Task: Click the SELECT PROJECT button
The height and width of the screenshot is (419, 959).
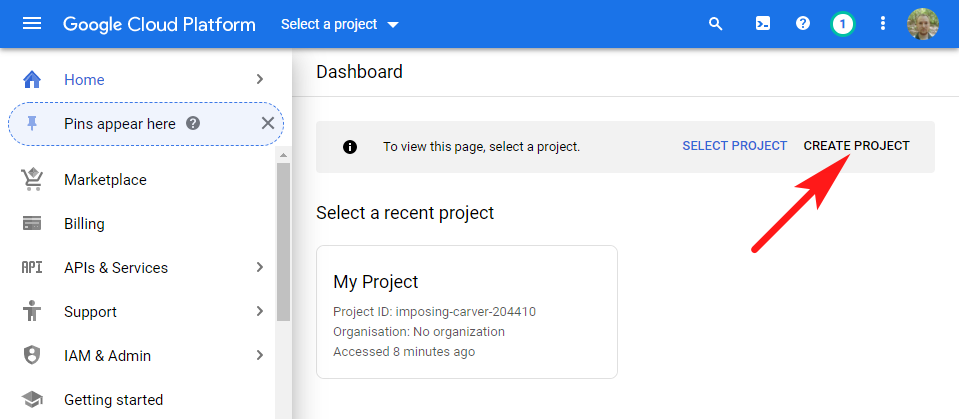Action: tap(735, 146)
